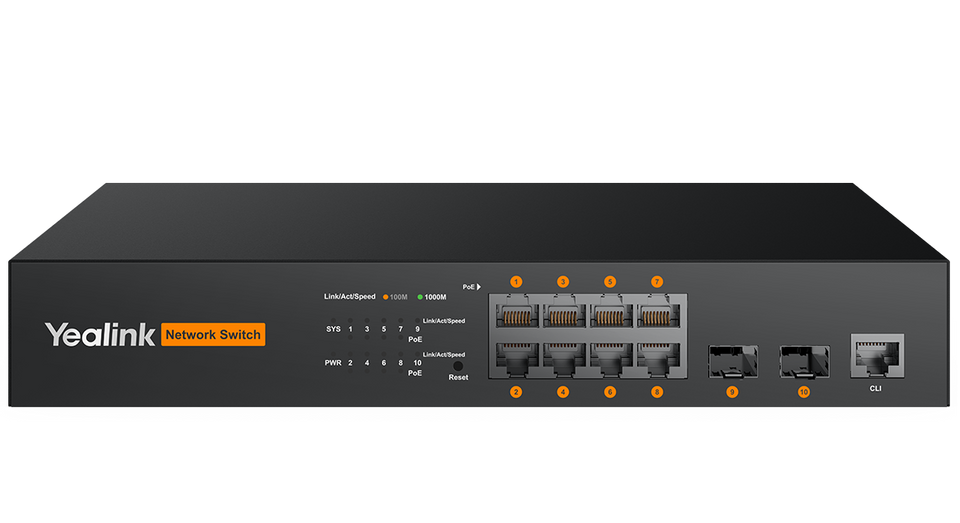Click the green 1000M legend dot

[x=420, y=297]
